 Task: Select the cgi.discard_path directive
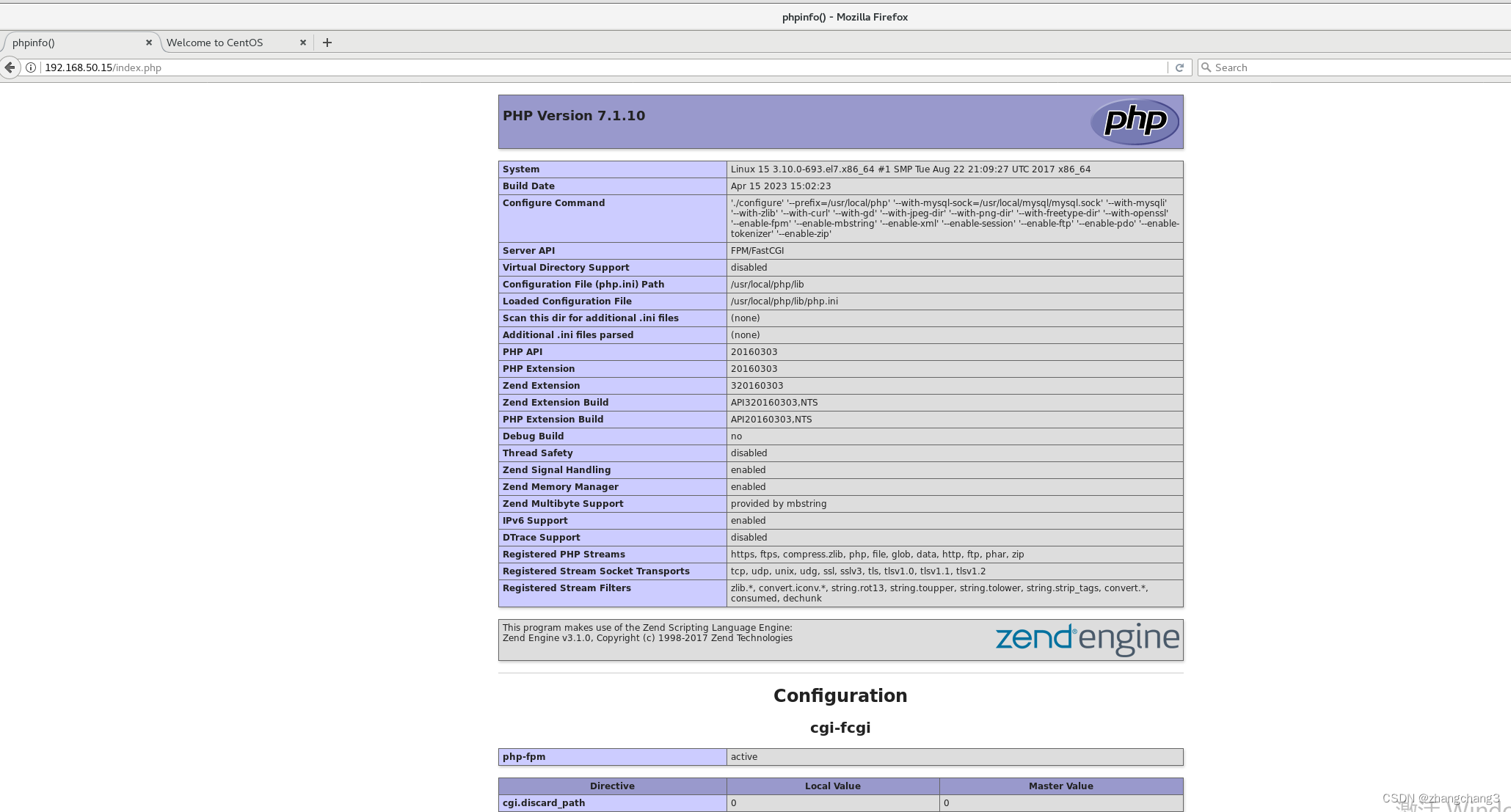point(544,803)
